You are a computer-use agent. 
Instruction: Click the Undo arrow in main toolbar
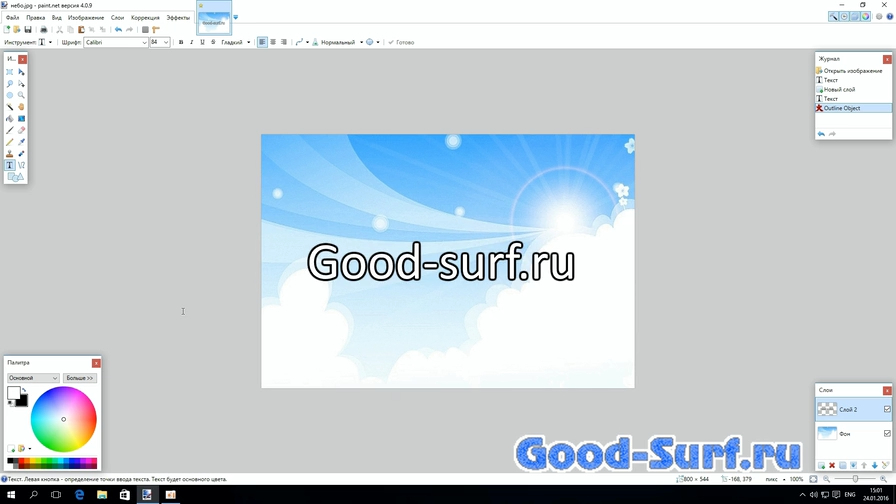118,29
